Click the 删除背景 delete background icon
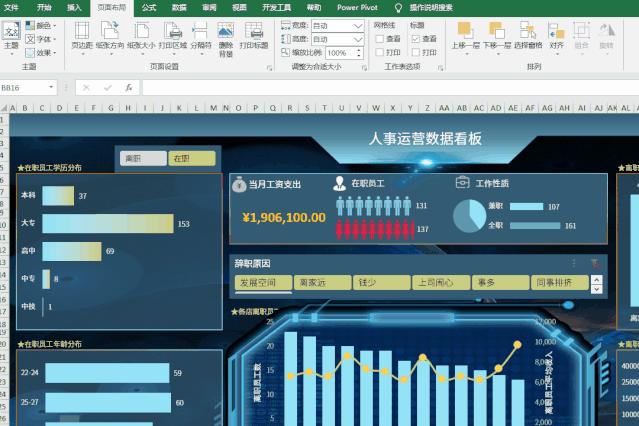 click(x=225, y=31)
